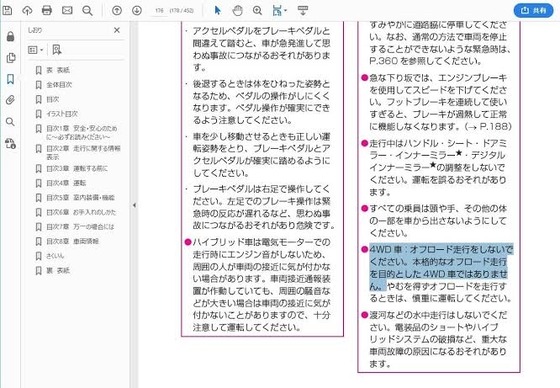Screen dimensions: 560x388
Task: Click the text 急な下り坂では、エンジンブレーキ
Action: [438, 78]
